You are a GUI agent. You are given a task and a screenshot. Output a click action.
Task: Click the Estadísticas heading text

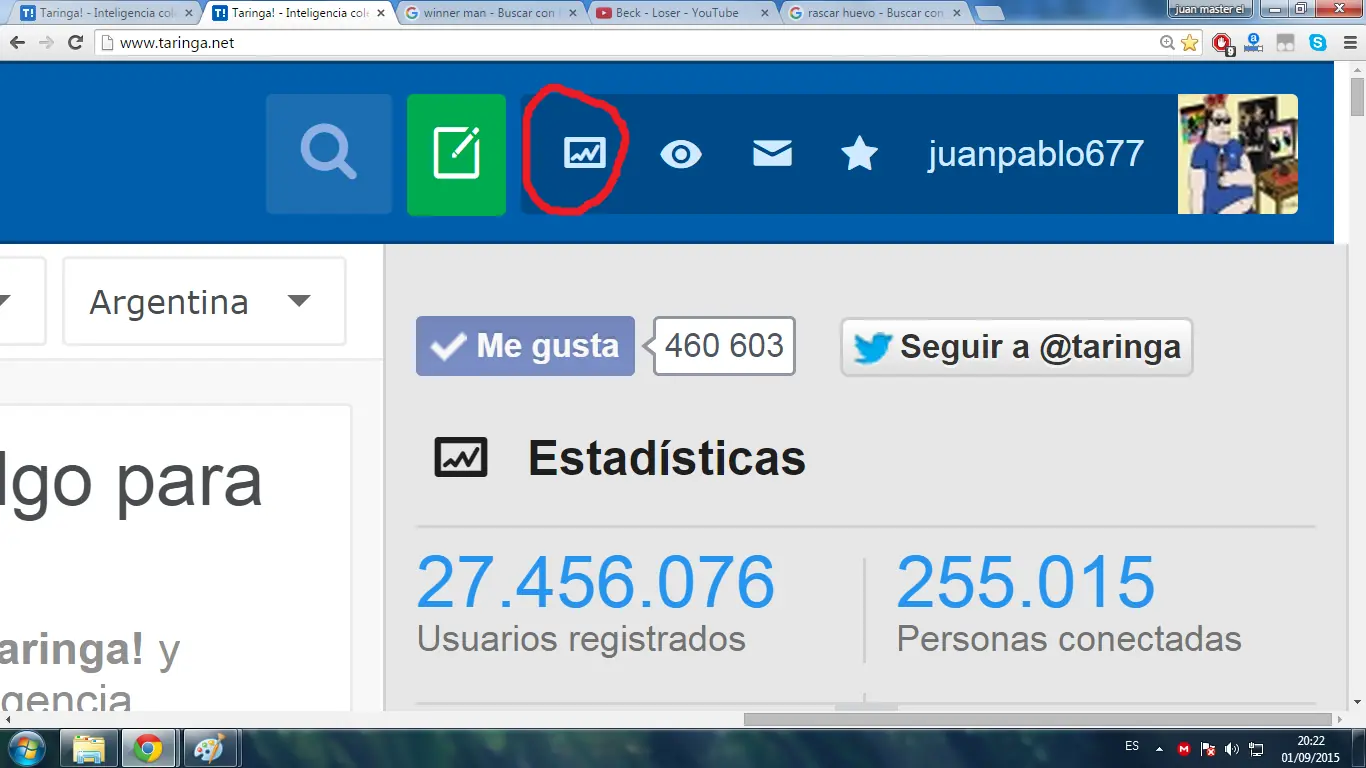click(x=667, y=458)
